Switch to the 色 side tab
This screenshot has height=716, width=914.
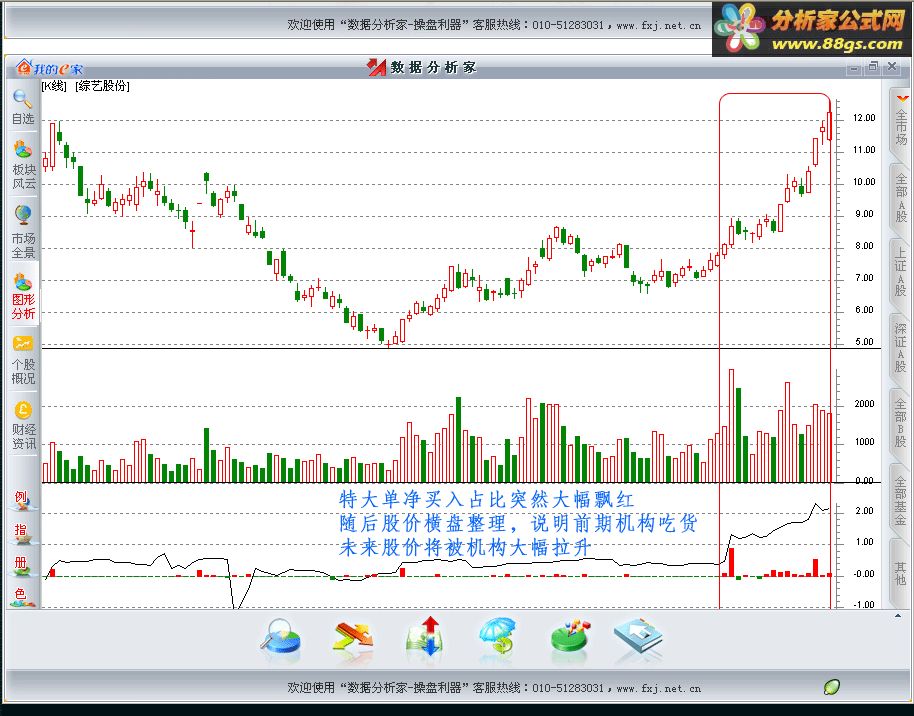pos(22,595)
